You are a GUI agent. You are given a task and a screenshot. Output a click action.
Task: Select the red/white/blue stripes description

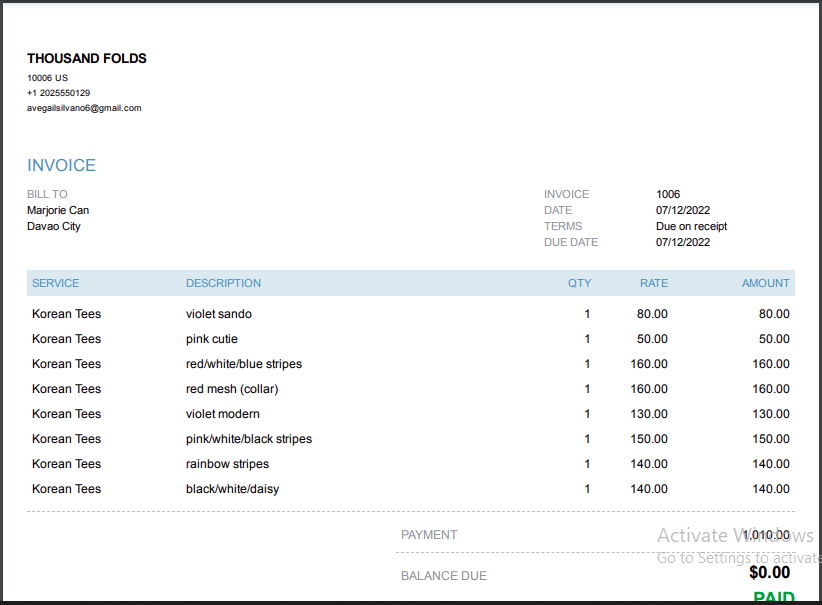[244, 364]
